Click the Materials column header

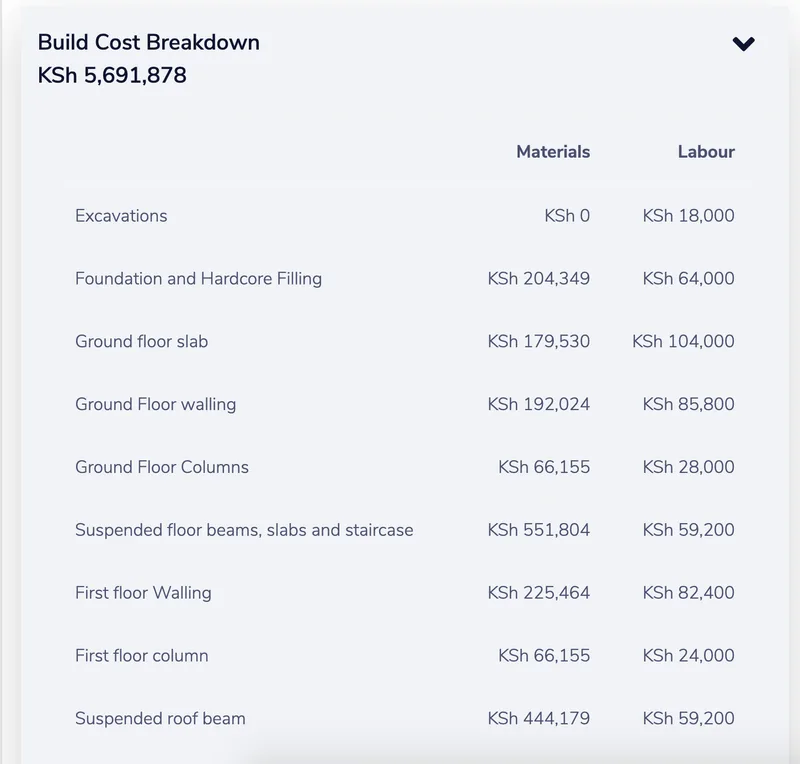(553, 152)
